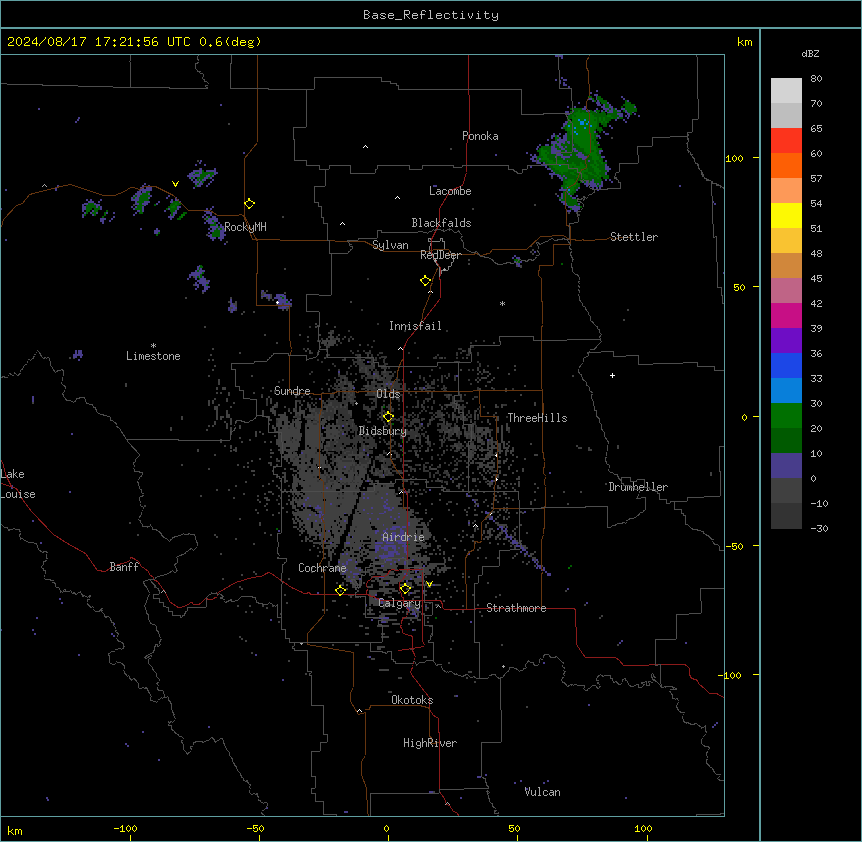The width and height of the screenshot is (862, 842).
Task: Select the 45 value in dBZ legend
Action: [x=816, y=279]
